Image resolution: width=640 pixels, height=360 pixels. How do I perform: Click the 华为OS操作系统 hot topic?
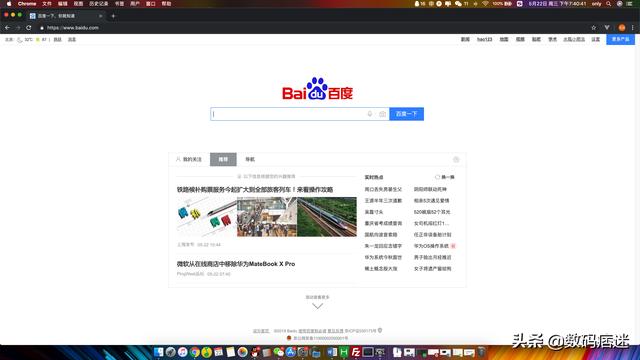(x=431, y=246)
